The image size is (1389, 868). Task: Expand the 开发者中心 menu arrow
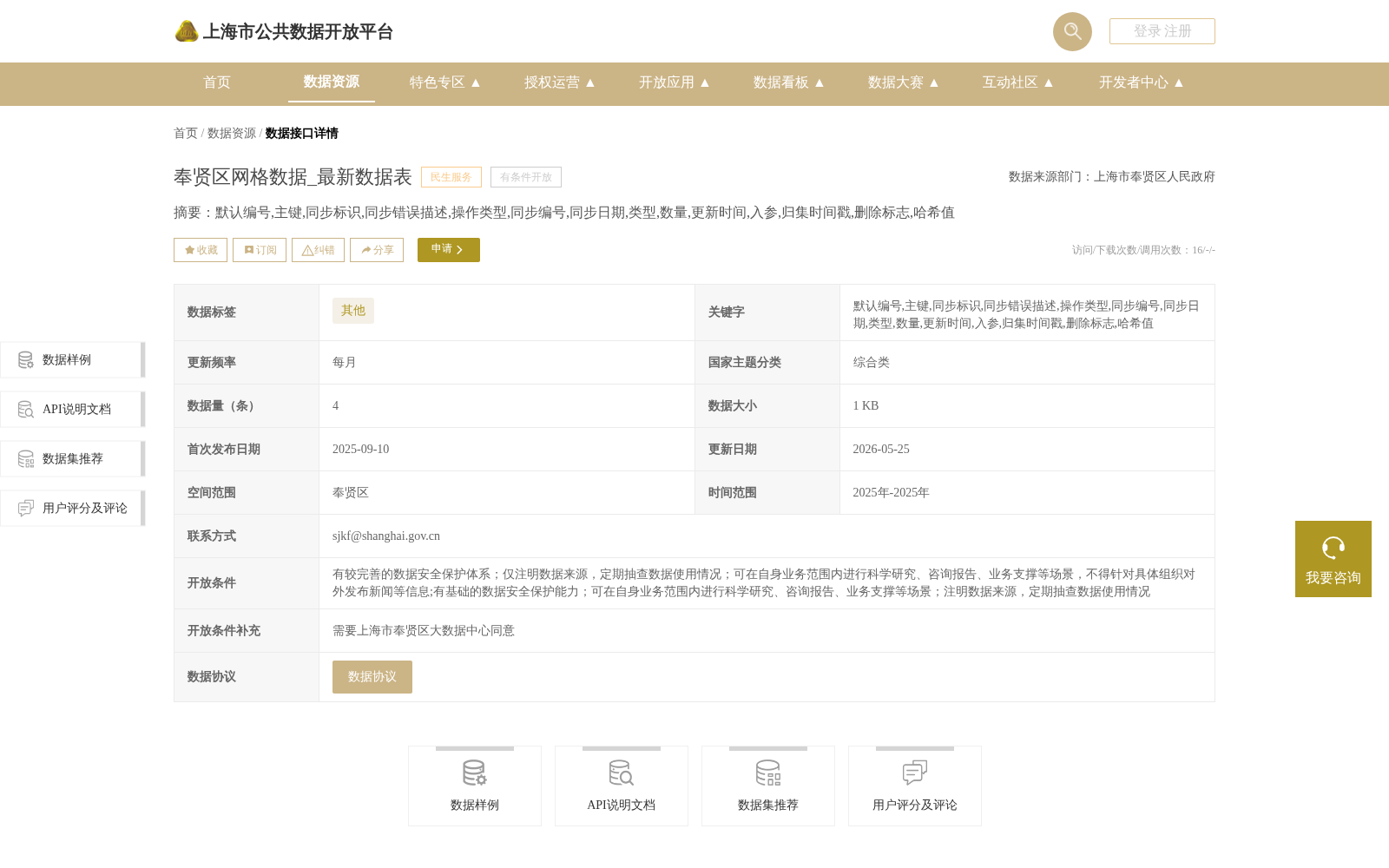coord(1179,82)
